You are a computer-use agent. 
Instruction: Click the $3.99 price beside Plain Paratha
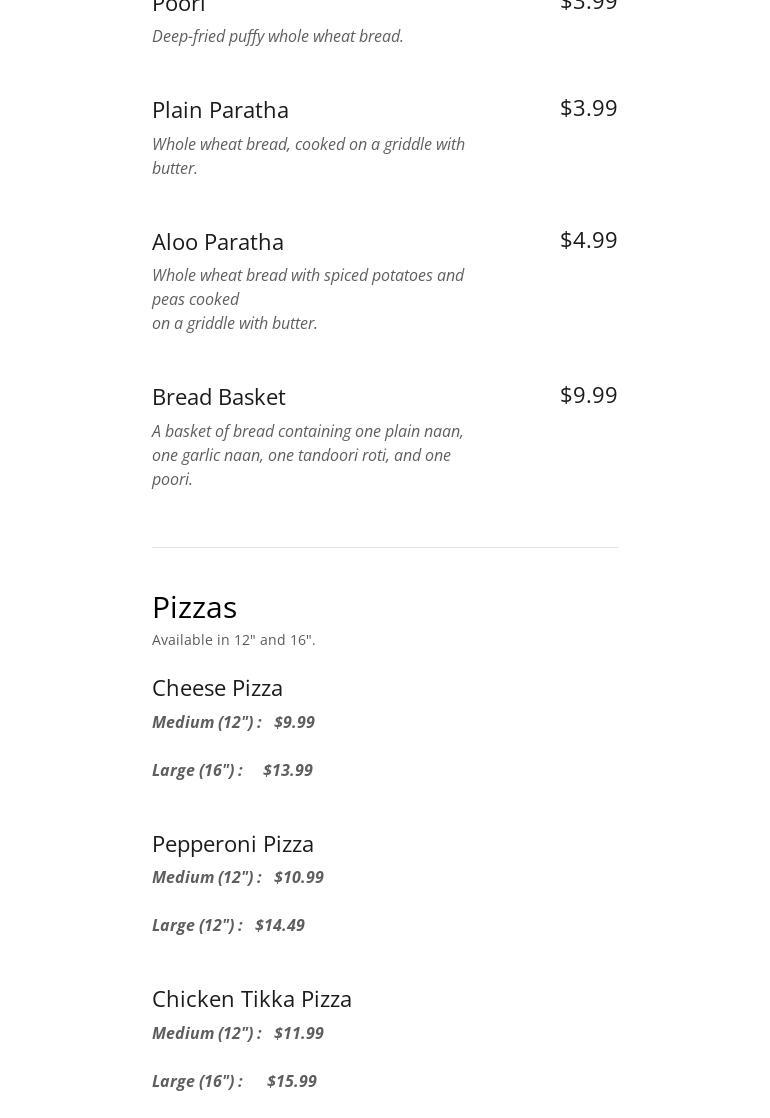(588, 108)
